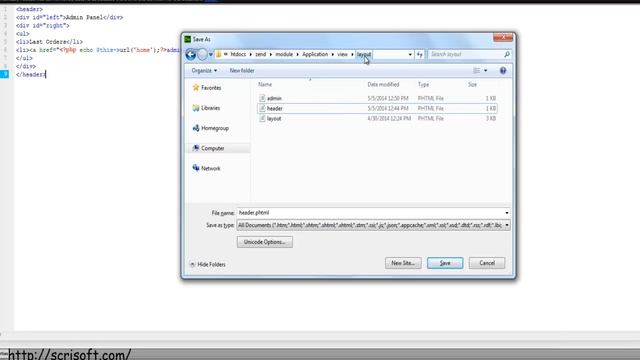
Task: Click the Network icon in navigation pane
Action: pos(196,168)
